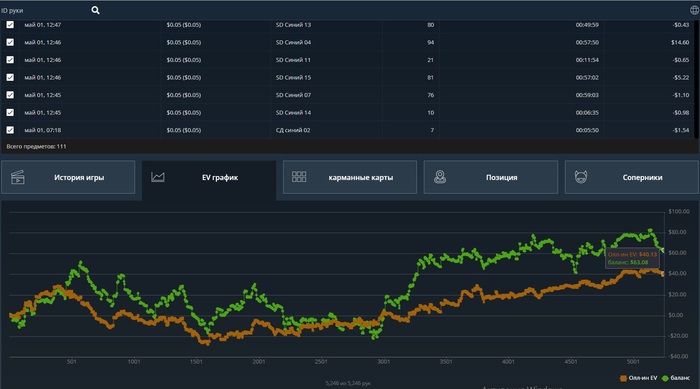Click the май 01, 07:18 date cell
The height and width of the screenshot is (389, 700).
coord(42,130)
